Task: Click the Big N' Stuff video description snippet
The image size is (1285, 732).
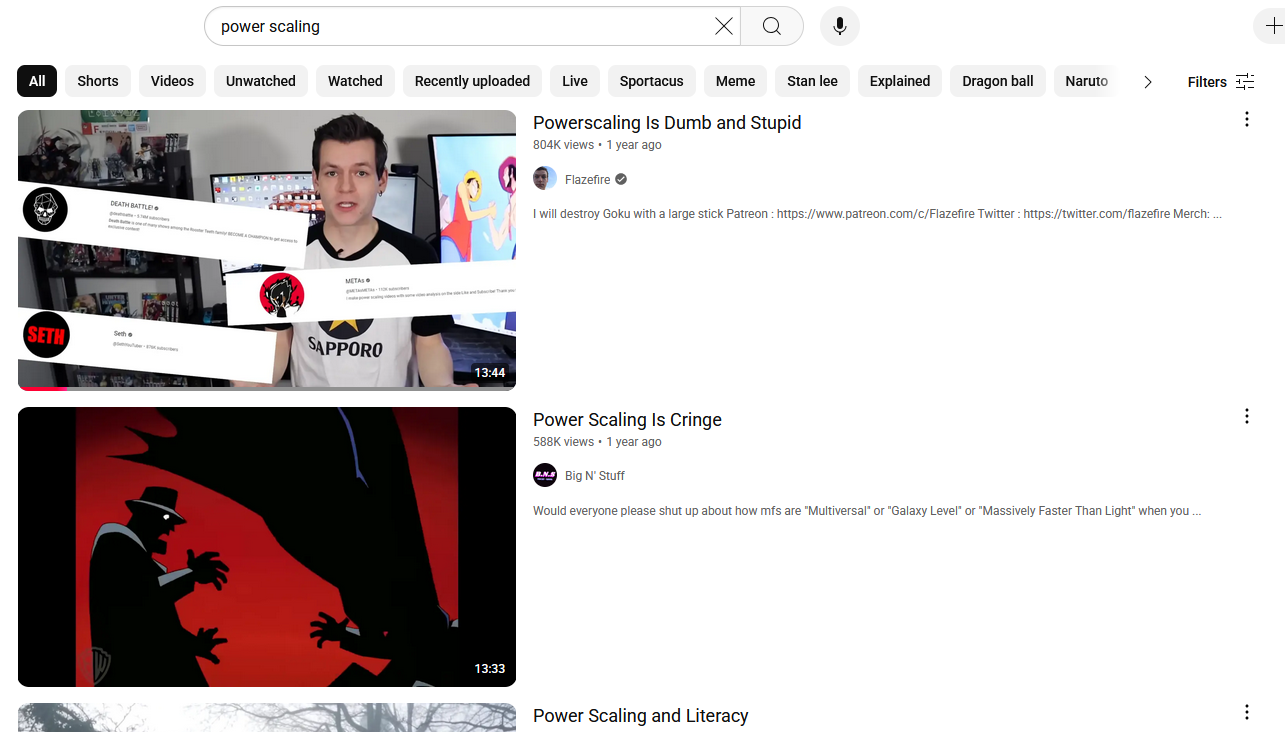Action: point(867,511)
